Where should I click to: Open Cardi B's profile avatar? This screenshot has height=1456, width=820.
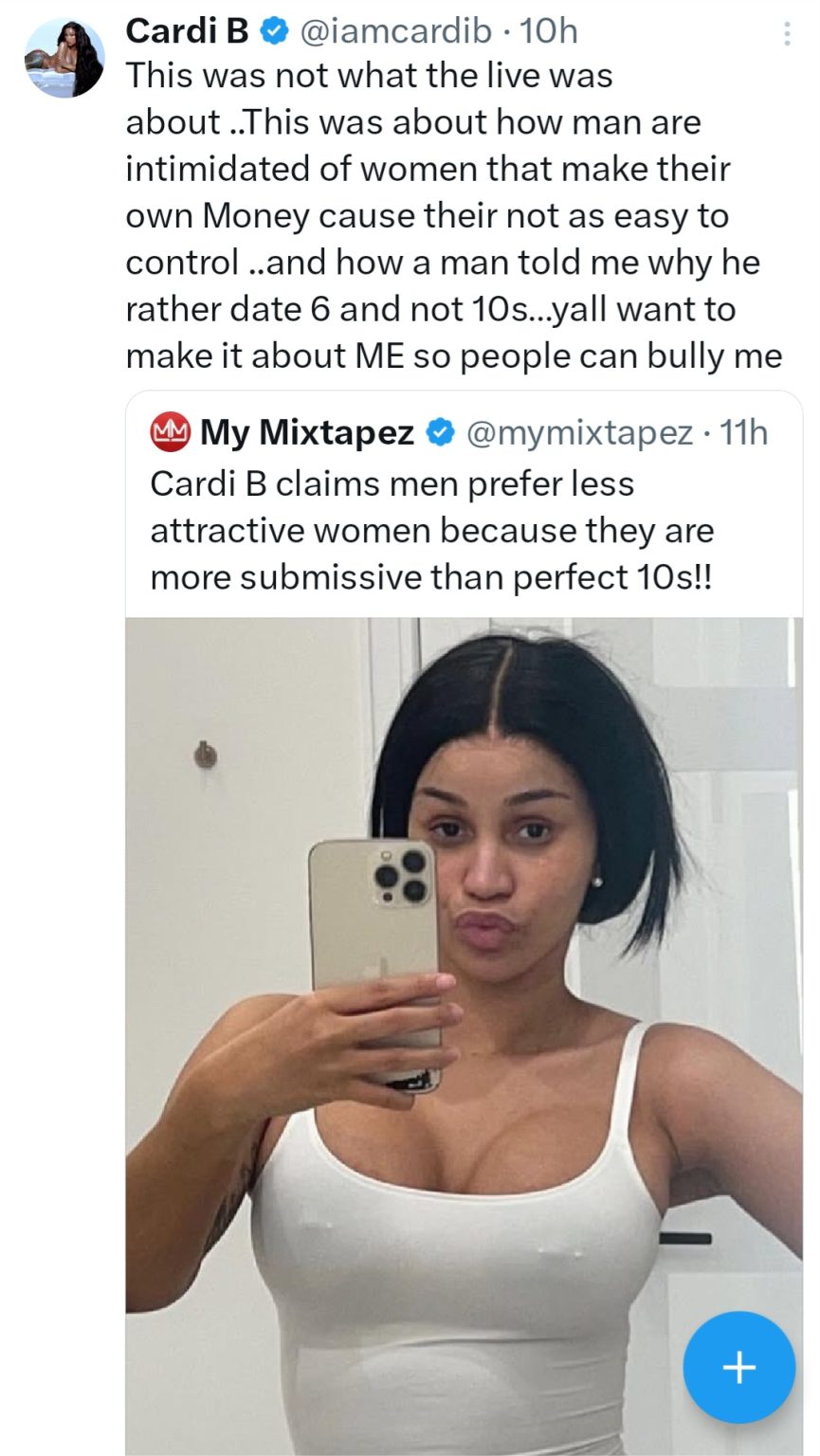(64, 59)
